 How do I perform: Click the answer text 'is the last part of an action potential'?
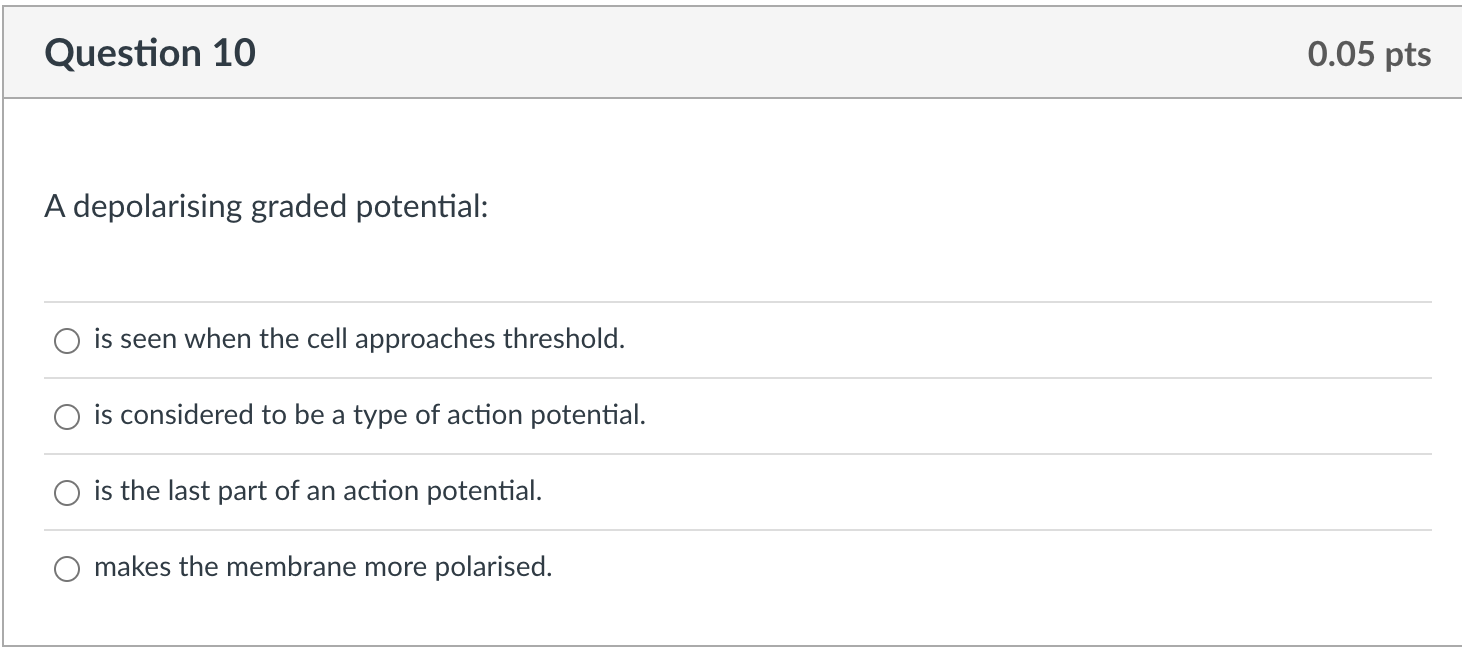click(x=317, y=491)
